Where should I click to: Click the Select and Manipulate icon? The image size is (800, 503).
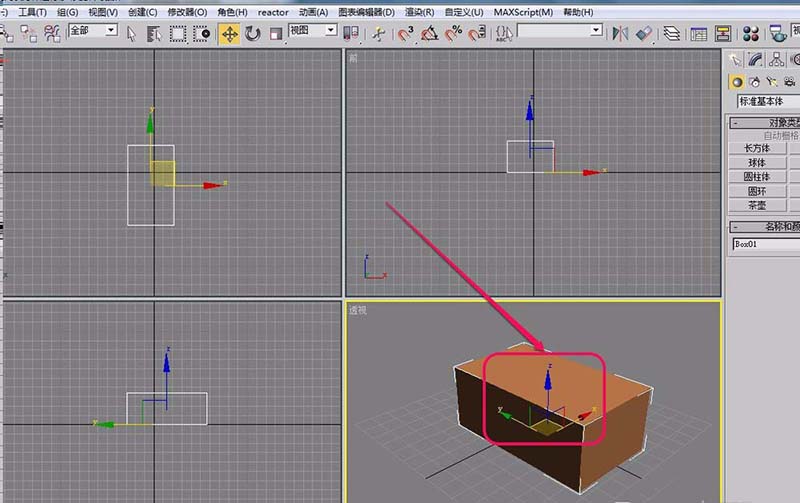pyautogui.click(x=379, y=34)
